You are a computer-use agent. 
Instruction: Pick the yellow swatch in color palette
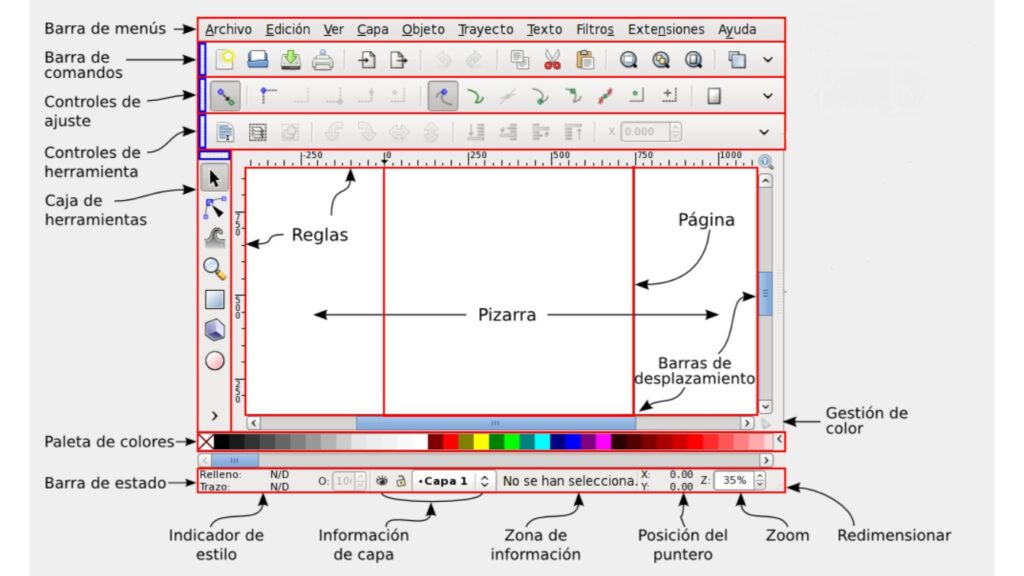pos(481,441)
